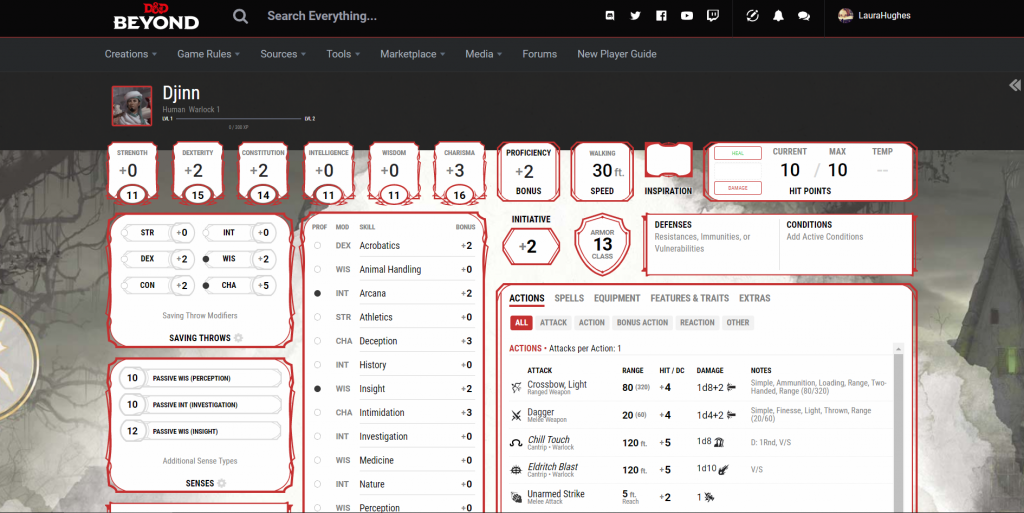Toggle Acrobatics proficiency circle
The image size is (1024, 513).
pos(318,245)
